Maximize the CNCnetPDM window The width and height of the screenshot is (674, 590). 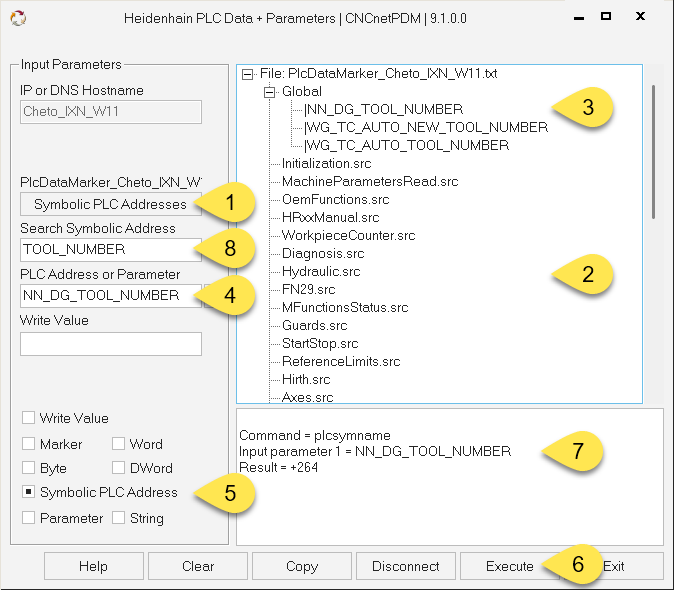pyautogui.click(x=606, y=16)
